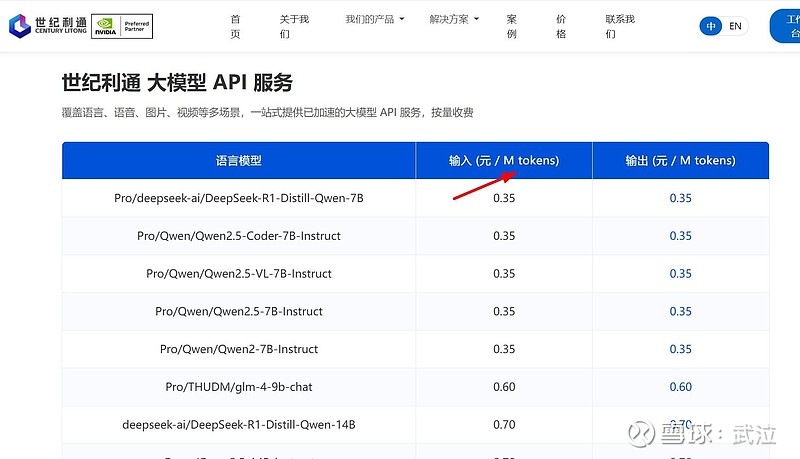Click input price 0.60 for glm-4-9b-chat

tap(504, 387)
